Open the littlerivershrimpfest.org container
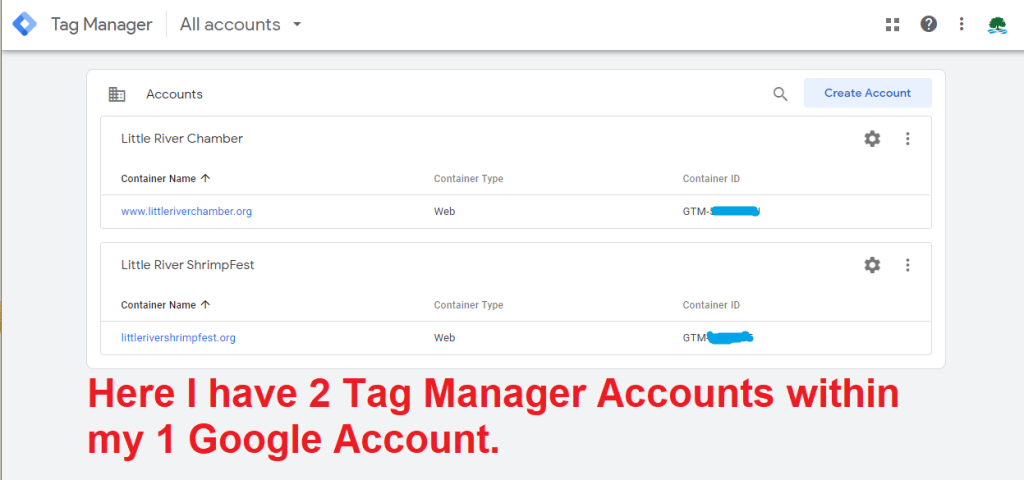The height and width of the screenshot is (480, 1024). [x=178, y=338]
